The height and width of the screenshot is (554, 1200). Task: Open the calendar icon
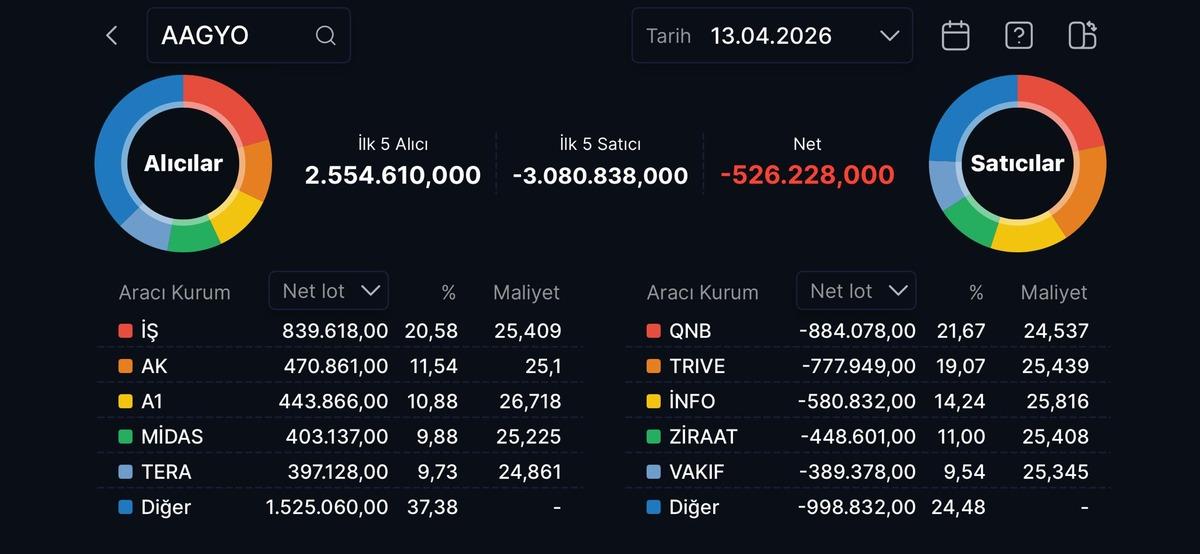955,36
